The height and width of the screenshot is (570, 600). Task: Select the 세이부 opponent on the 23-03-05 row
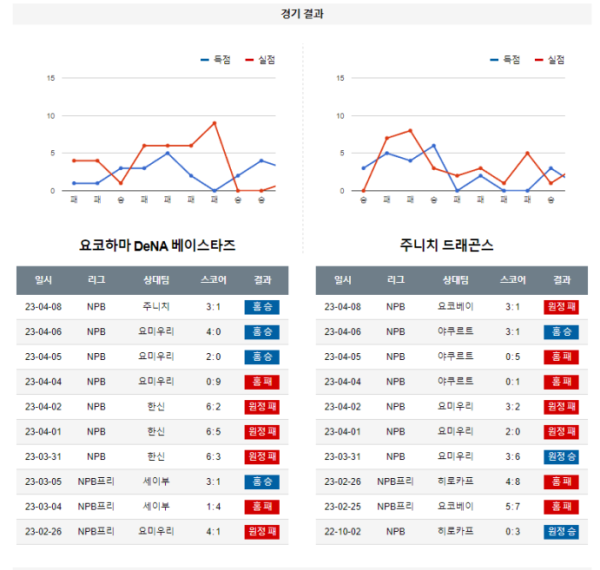click(156, 481)
